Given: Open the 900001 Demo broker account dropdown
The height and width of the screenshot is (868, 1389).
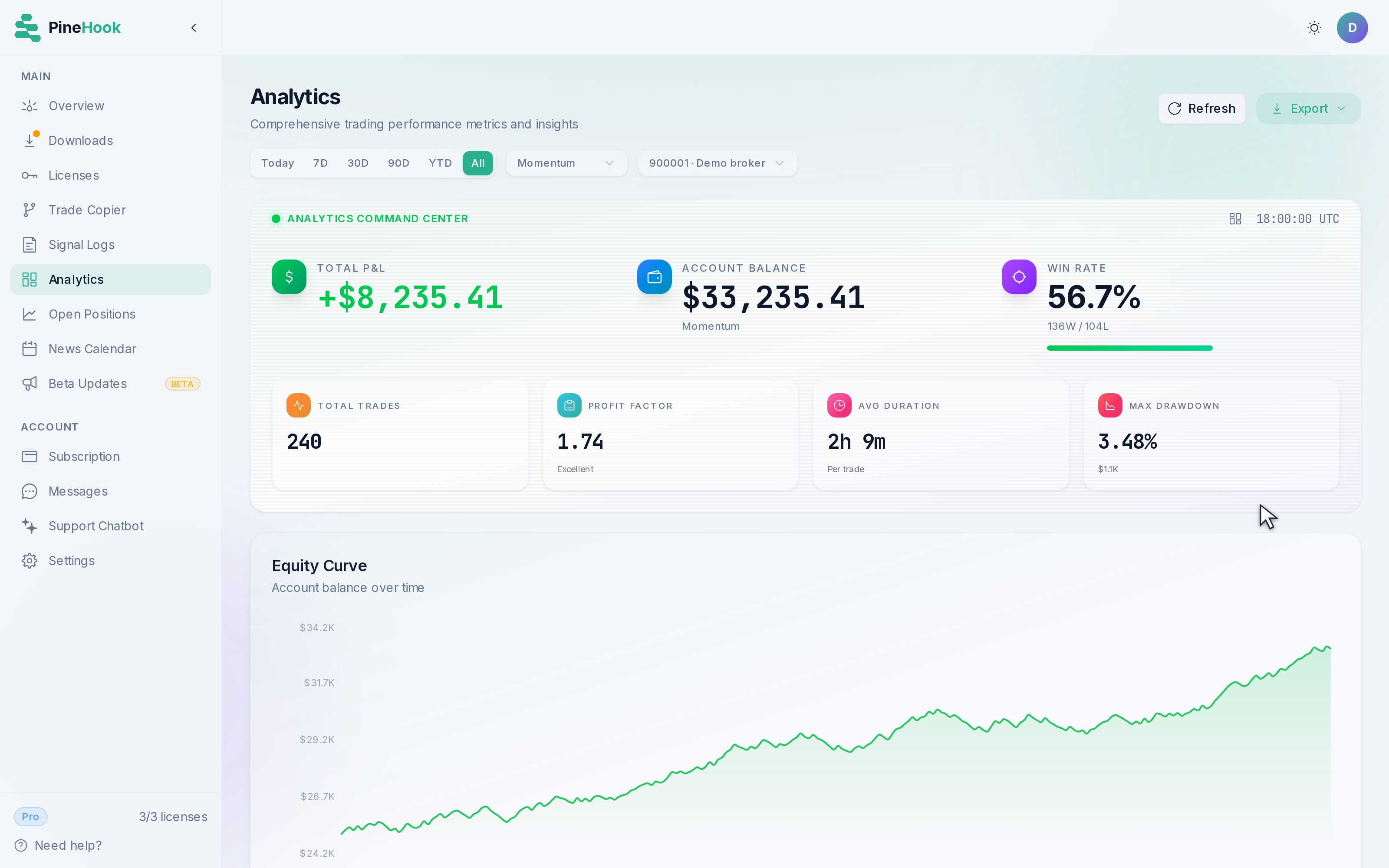Looking at the screenshot, I should click(x=718, y=164).
